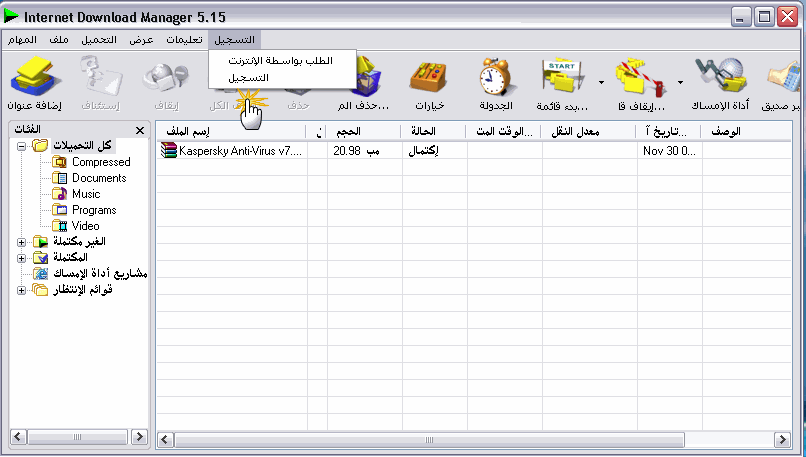Select the Programs category
The width and height of the screenshot is (806, 457).
(94, 210)
